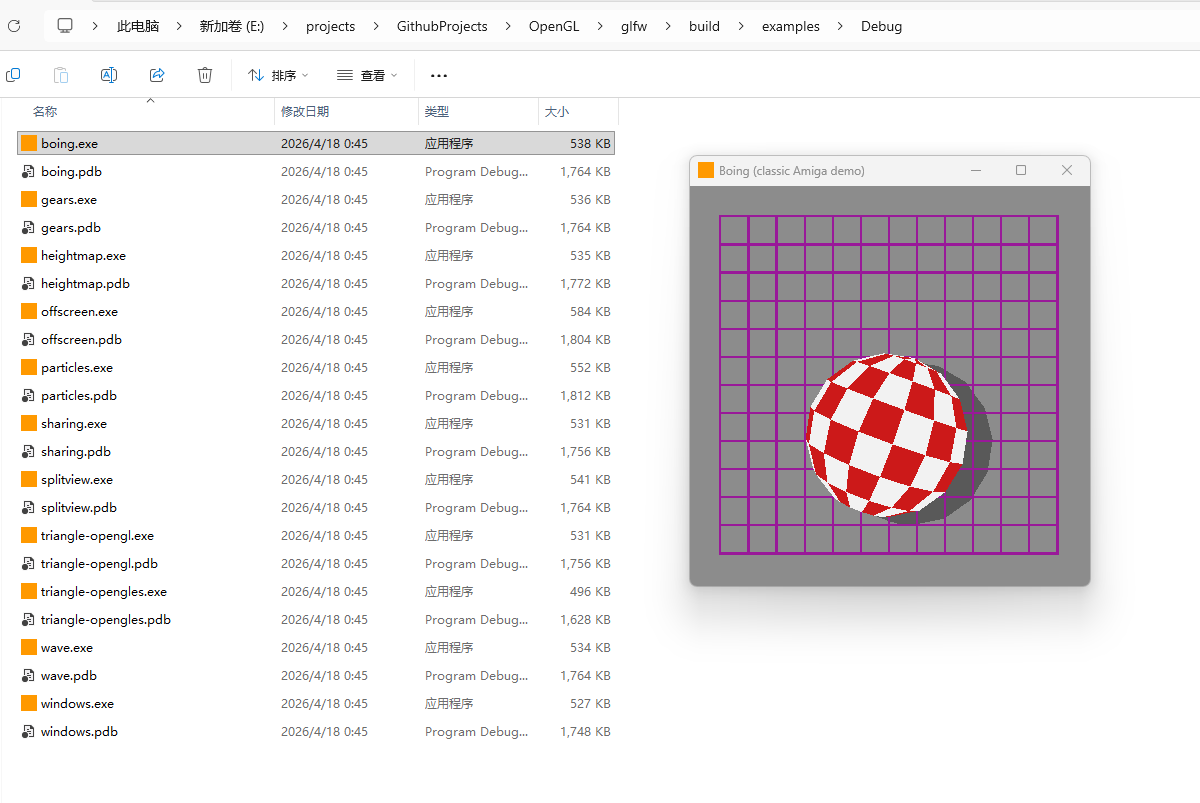Click the particles.pdb file icon
Image resolution: width=1200 pixels, height=803 pixels.
pyautogui.click(x=29, y=395)
